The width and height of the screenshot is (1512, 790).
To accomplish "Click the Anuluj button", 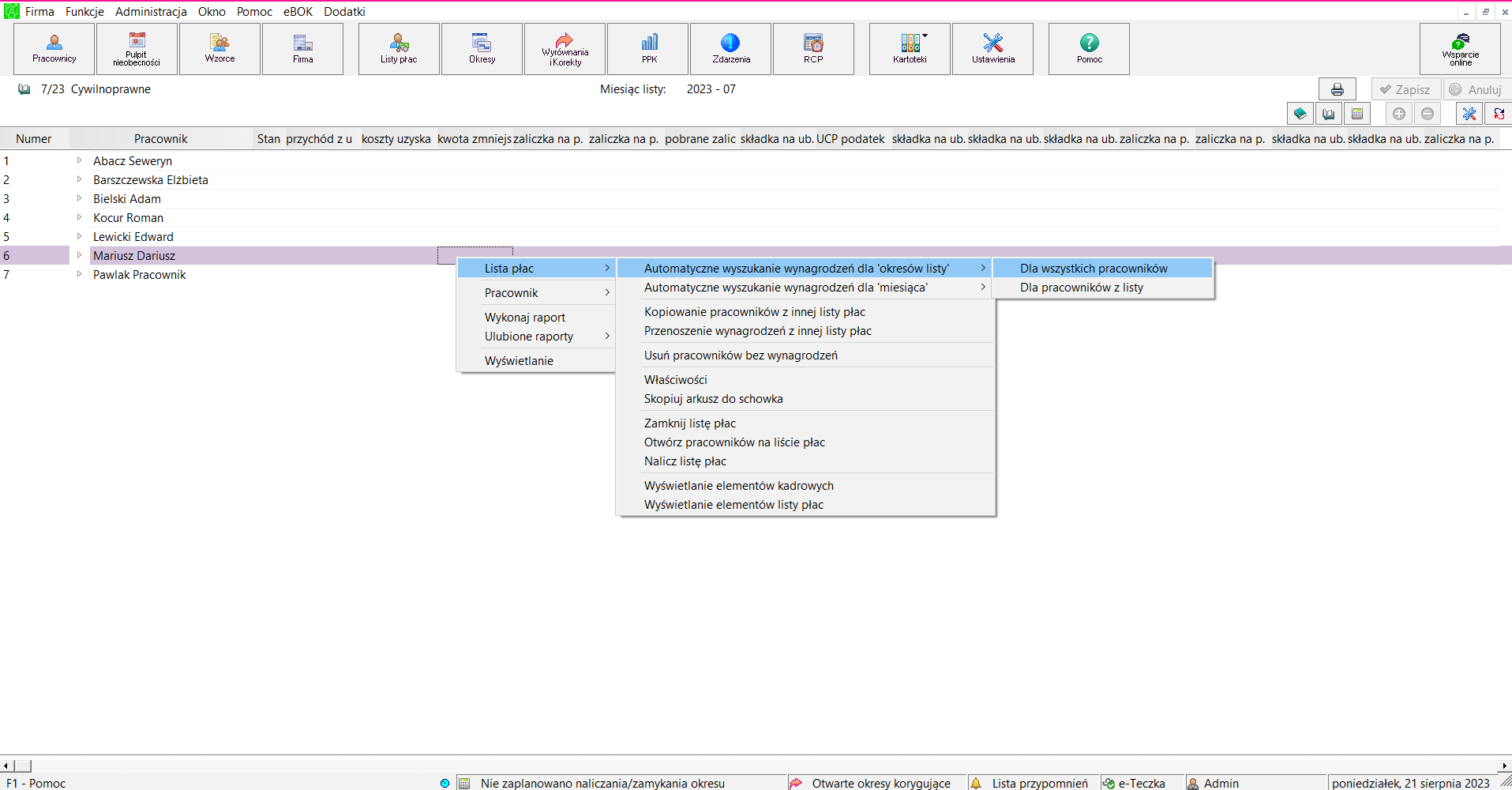I will (x=1477, y=89).
